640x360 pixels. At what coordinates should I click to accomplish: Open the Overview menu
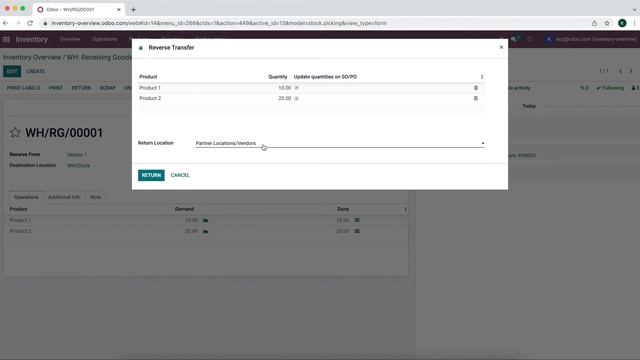(x=70, y=39)
